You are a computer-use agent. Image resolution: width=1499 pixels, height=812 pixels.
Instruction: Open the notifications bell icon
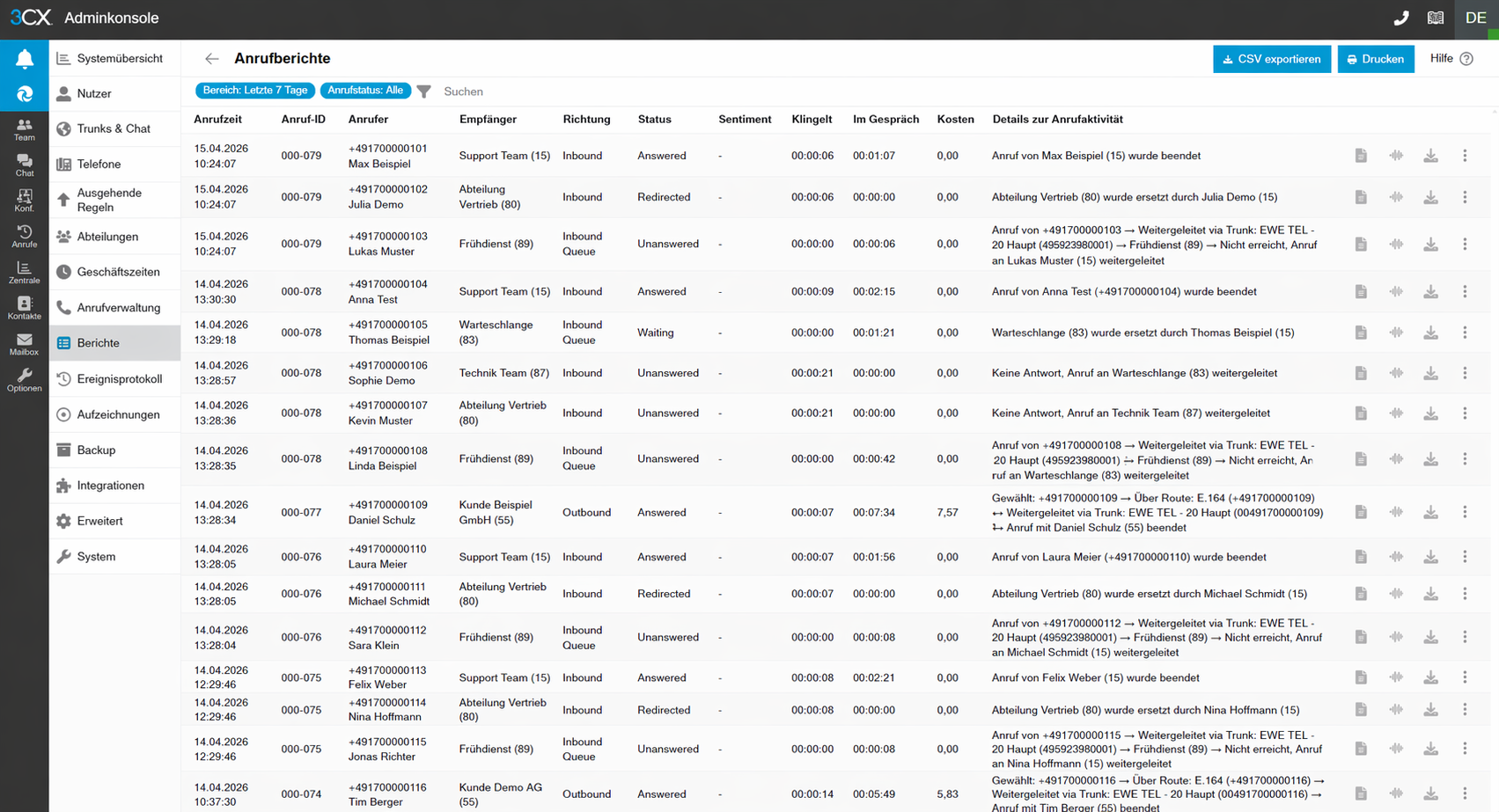pyautogui.click(x=25, y=59)
